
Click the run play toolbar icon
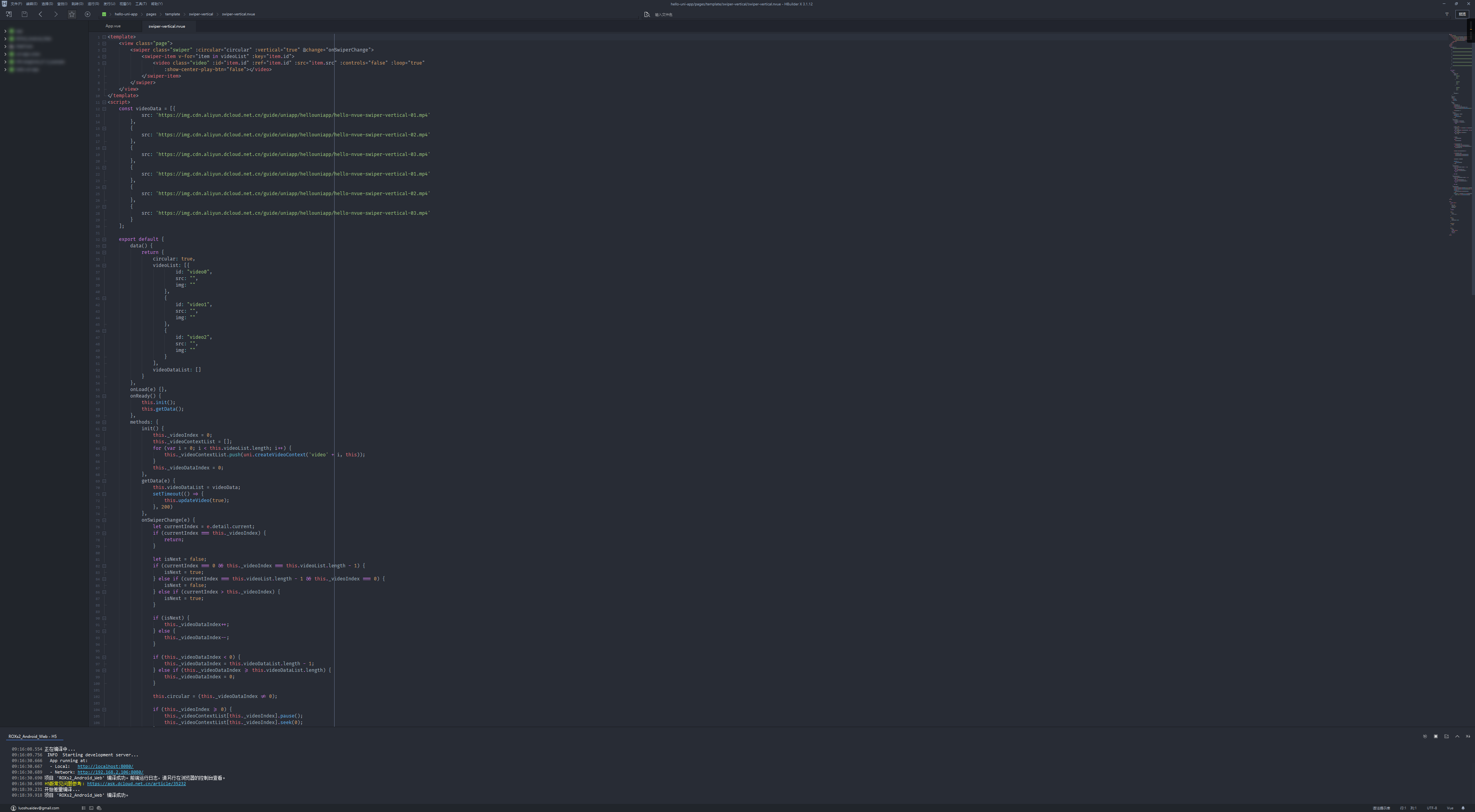[x=88, y=14]
